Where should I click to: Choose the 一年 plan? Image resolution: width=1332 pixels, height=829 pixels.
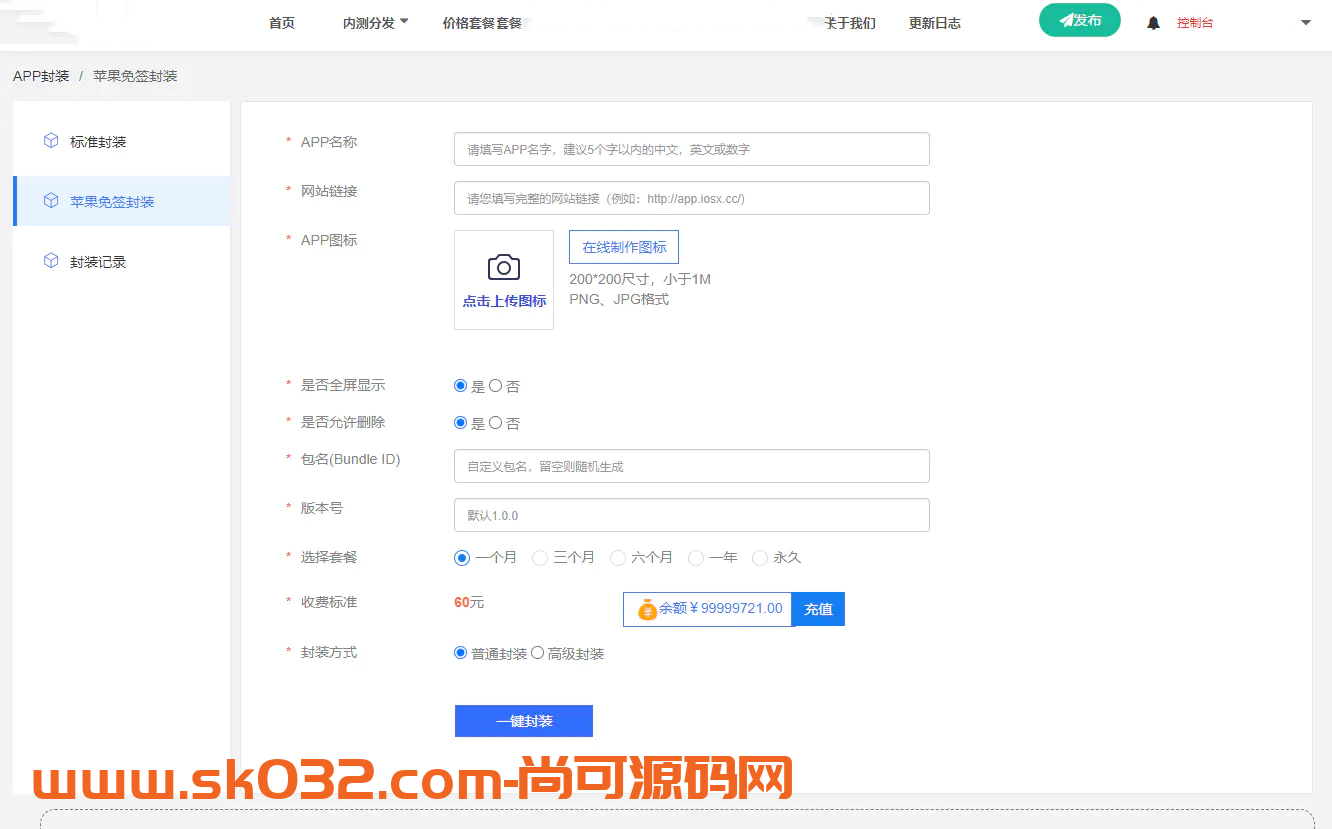696,558
